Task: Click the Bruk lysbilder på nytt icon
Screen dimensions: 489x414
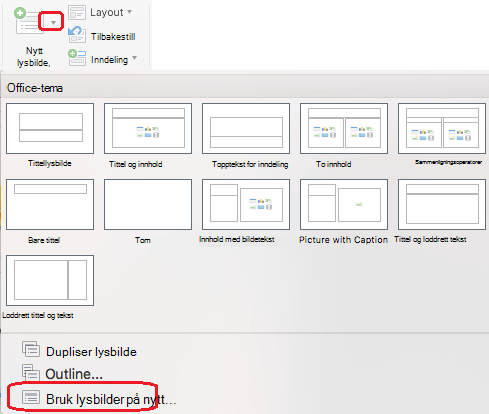Action: click(x=31, y=398)
